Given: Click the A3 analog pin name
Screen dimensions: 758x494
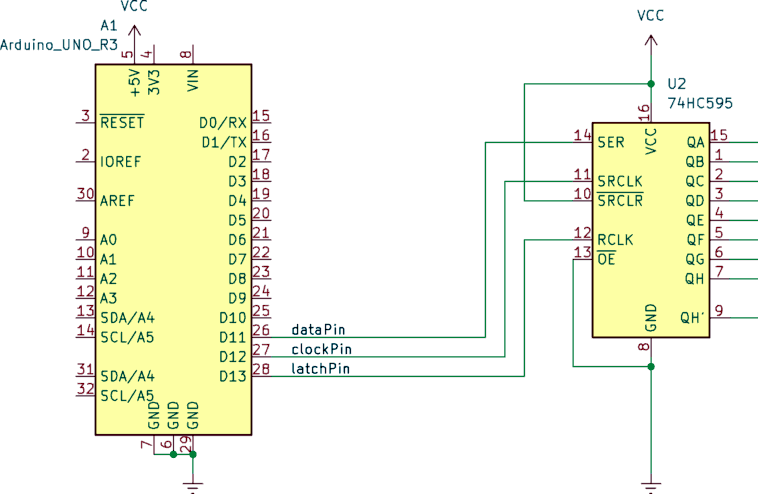Looking at the screenshot, I should coord(108,298).
